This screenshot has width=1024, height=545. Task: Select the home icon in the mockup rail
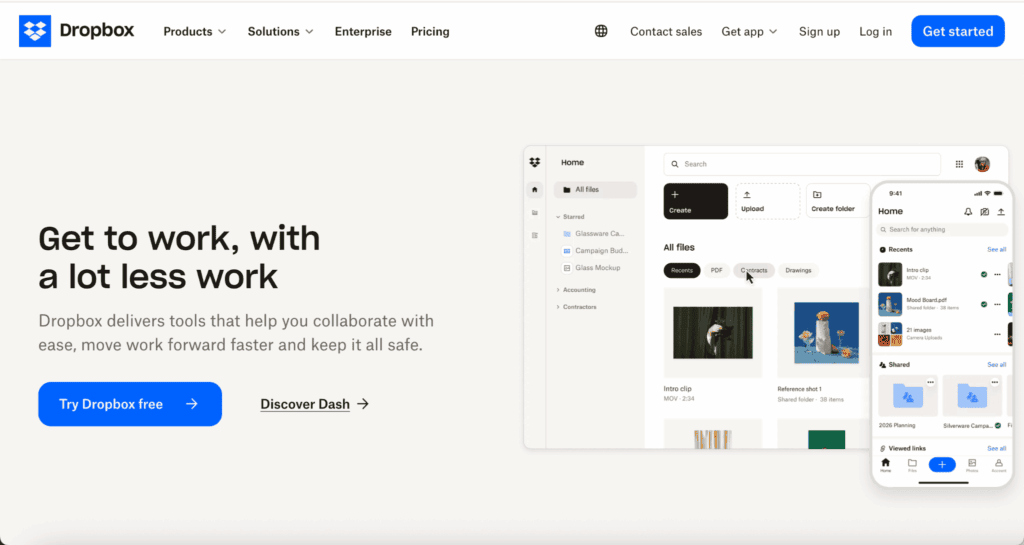point(535,190)
